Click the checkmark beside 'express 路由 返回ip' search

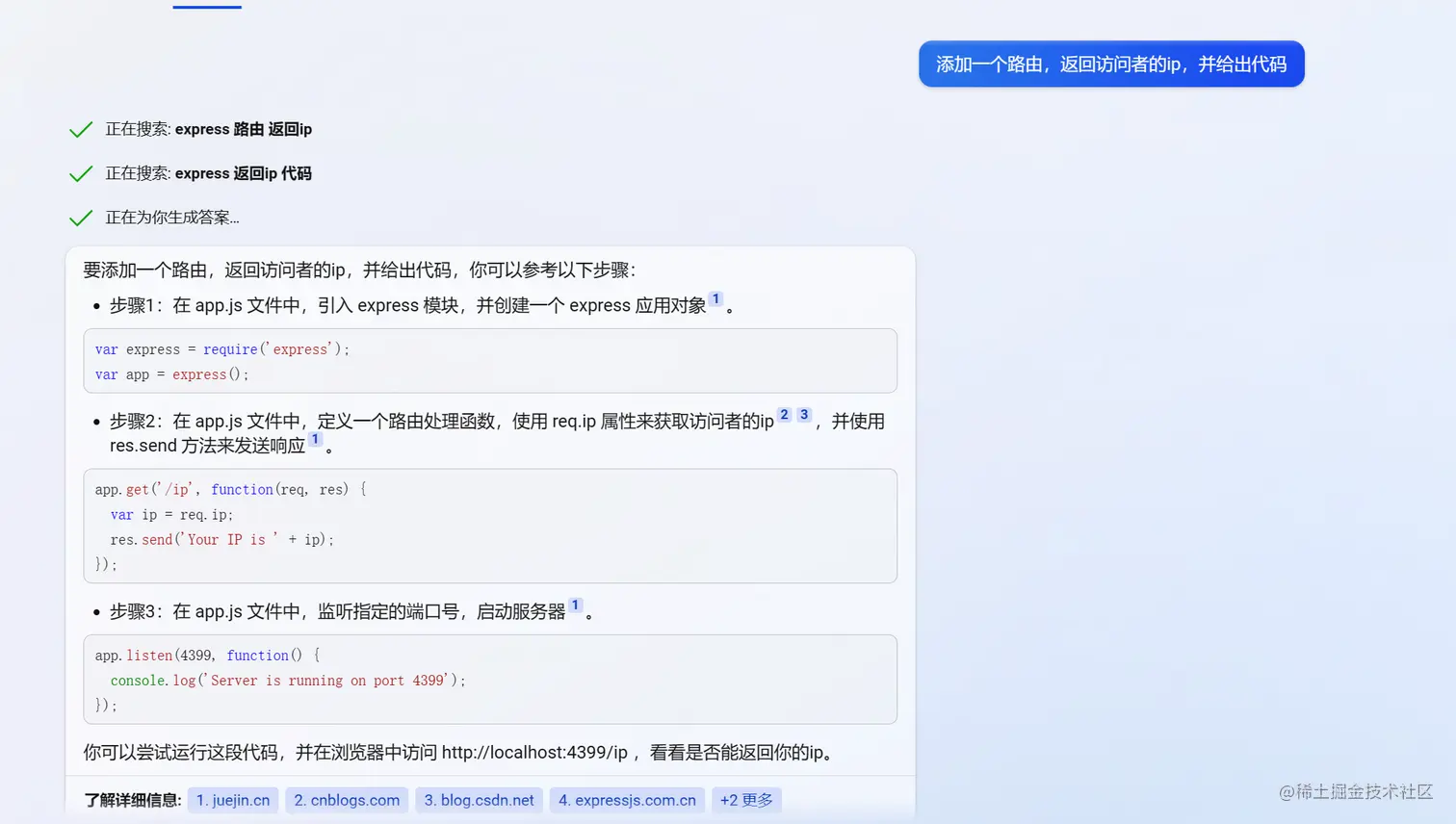[x=81, y=129]
